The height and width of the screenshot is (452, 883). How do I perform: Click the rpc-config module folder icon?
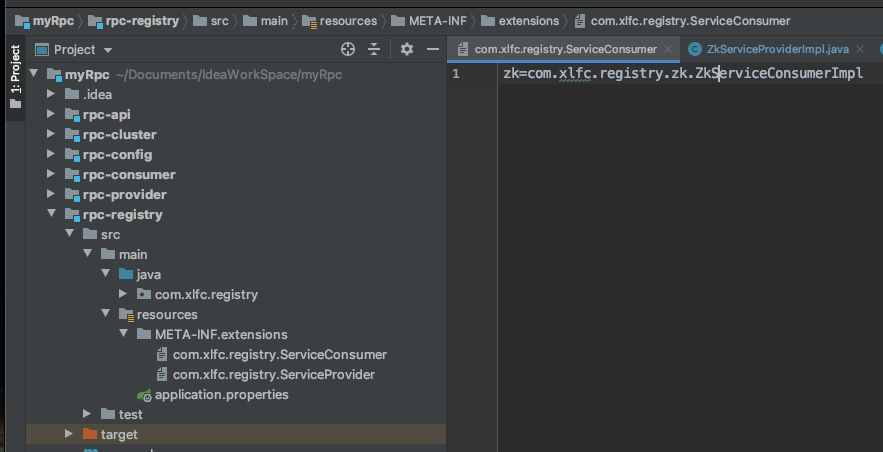coord(73,154)
